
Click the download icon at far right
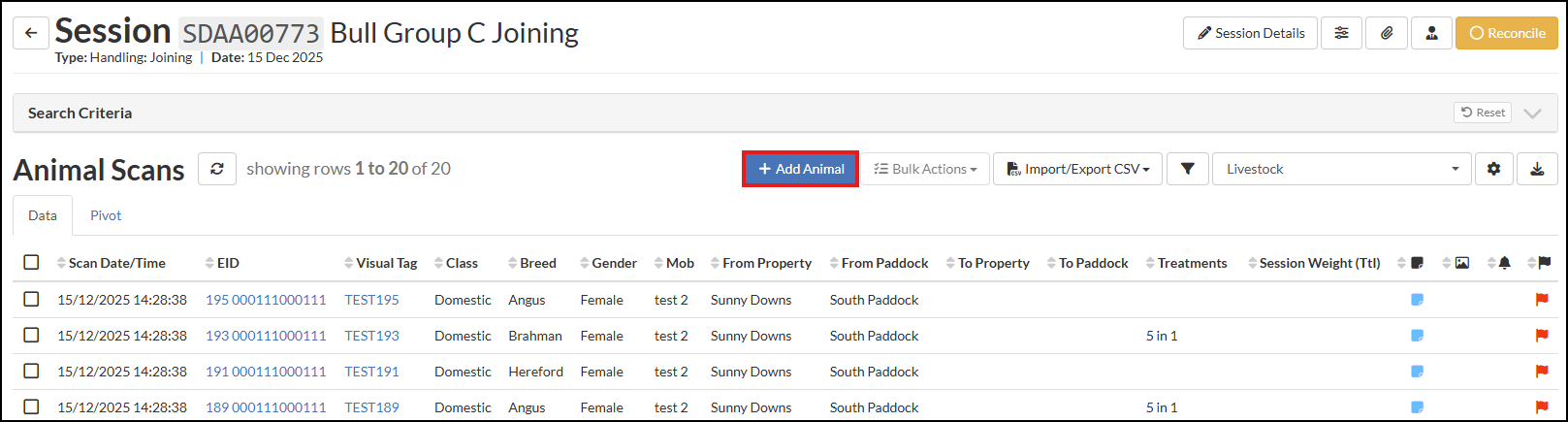[x=1537, y=169]
